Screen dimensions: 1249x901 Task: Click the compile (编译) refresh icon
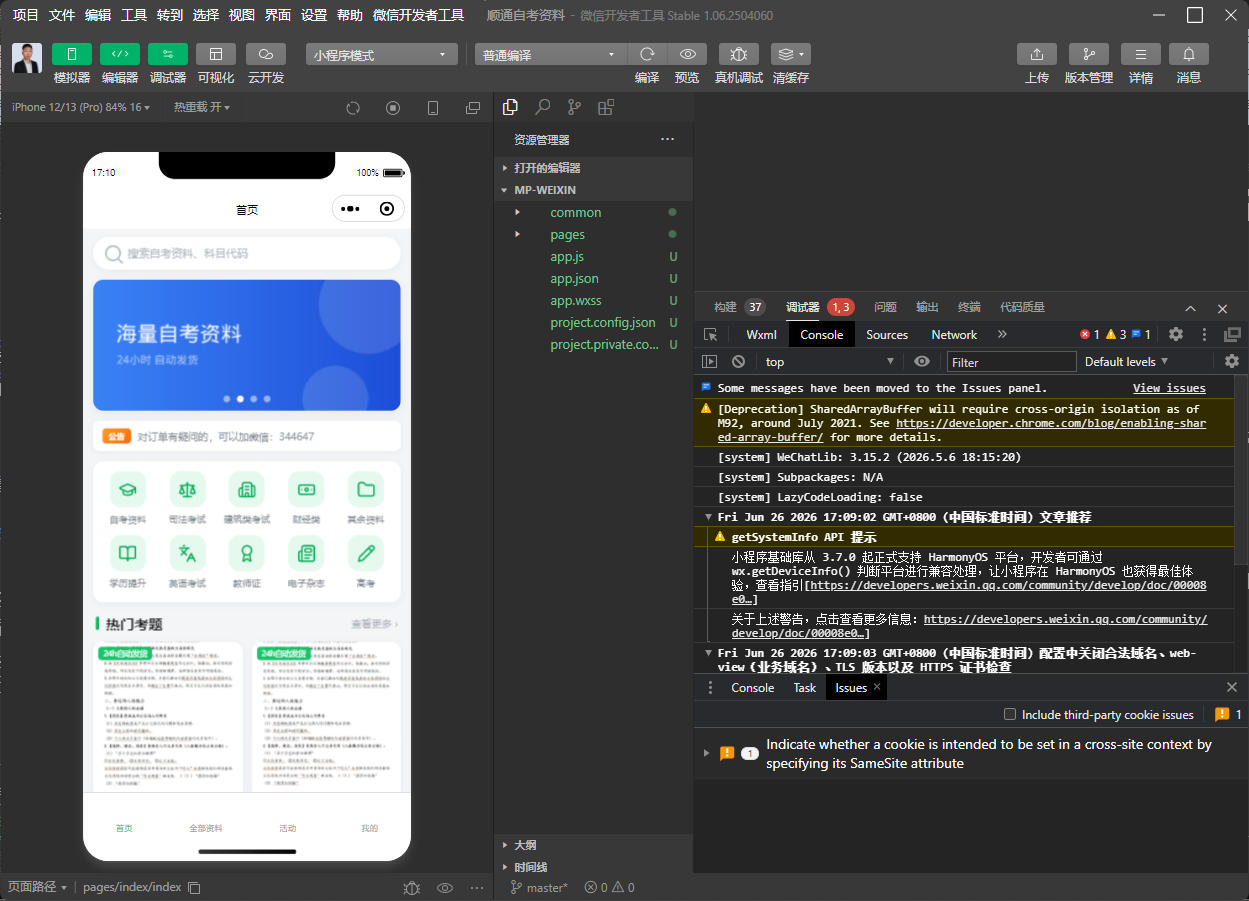(647, 54)
